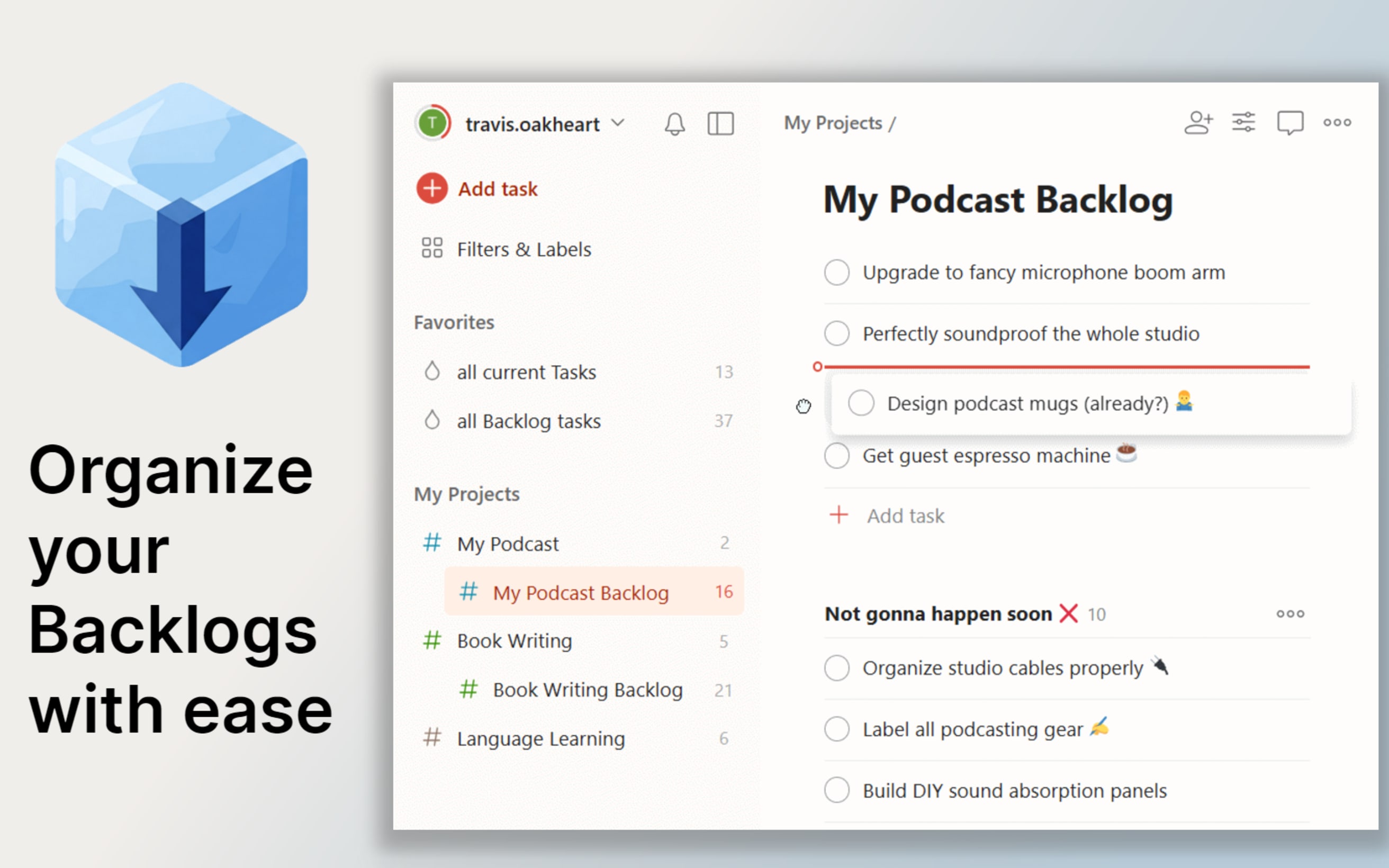Complete Upgrade to fancy microphone boom arm

coord(837,272)
